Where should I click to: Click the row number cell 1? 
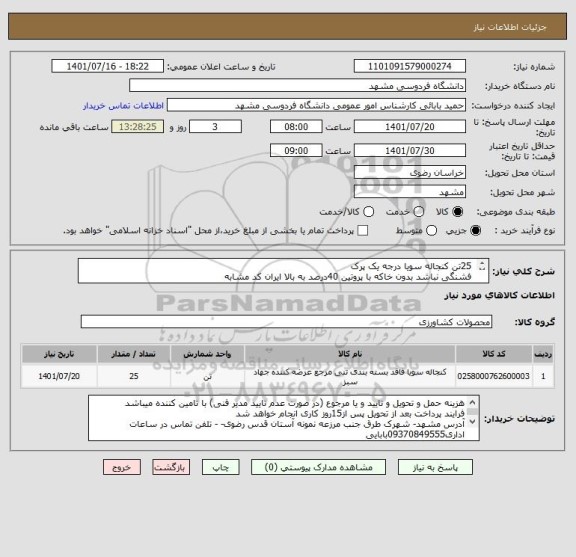[543, 376]
